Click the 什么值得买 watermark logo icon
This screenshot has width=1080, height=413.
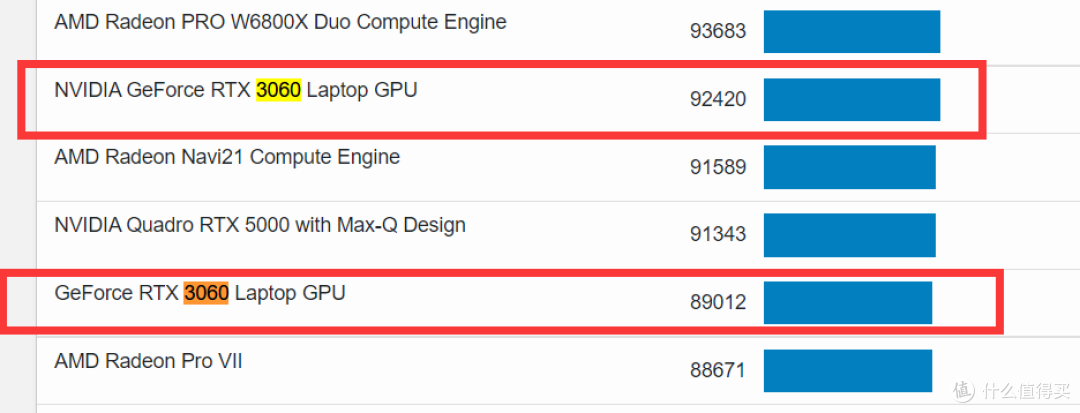tap(965, 391)
